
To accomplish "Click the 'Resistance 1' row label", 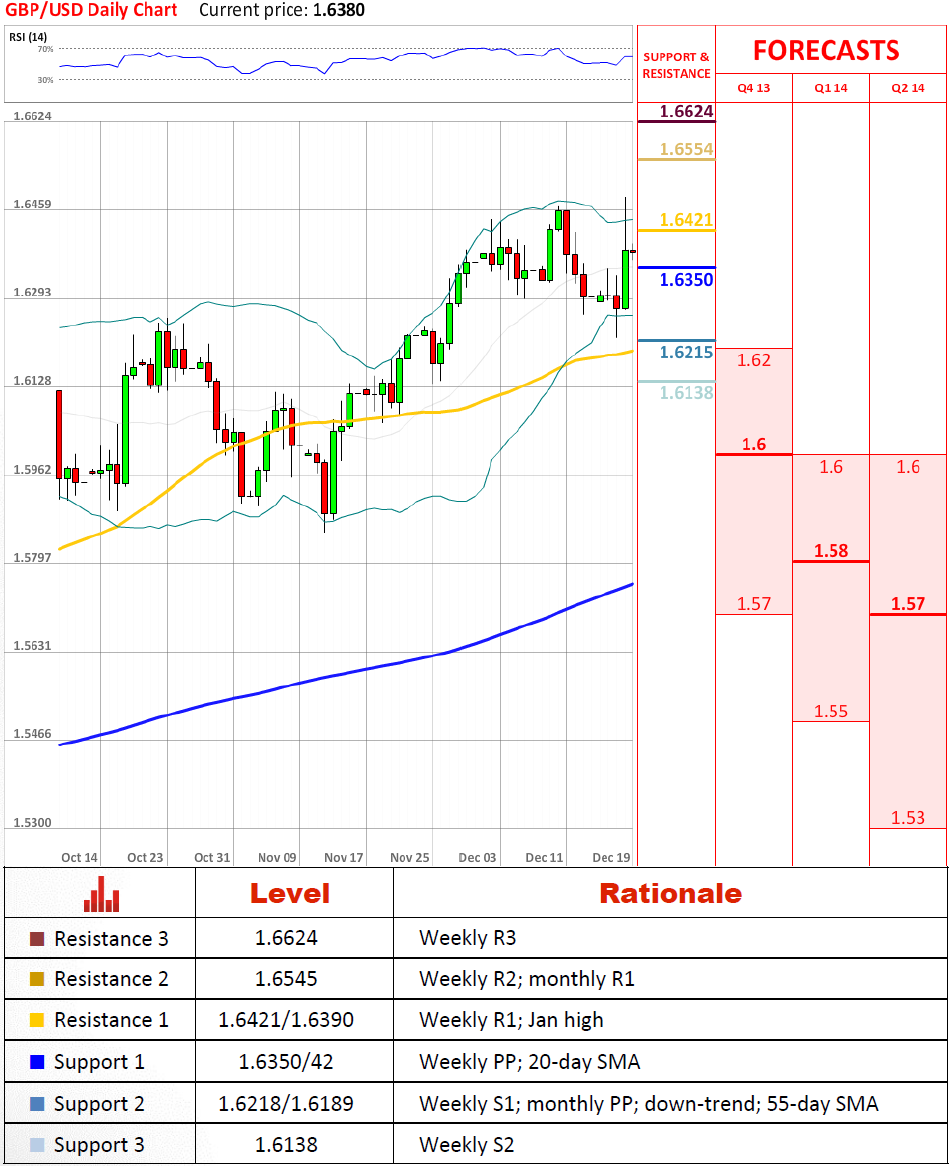I will (x=112, y=1020).
